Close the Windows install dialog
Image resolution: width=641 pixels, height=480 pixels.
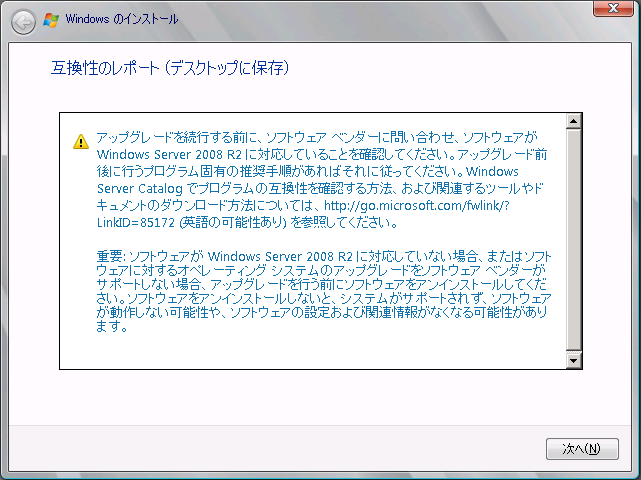613,8
